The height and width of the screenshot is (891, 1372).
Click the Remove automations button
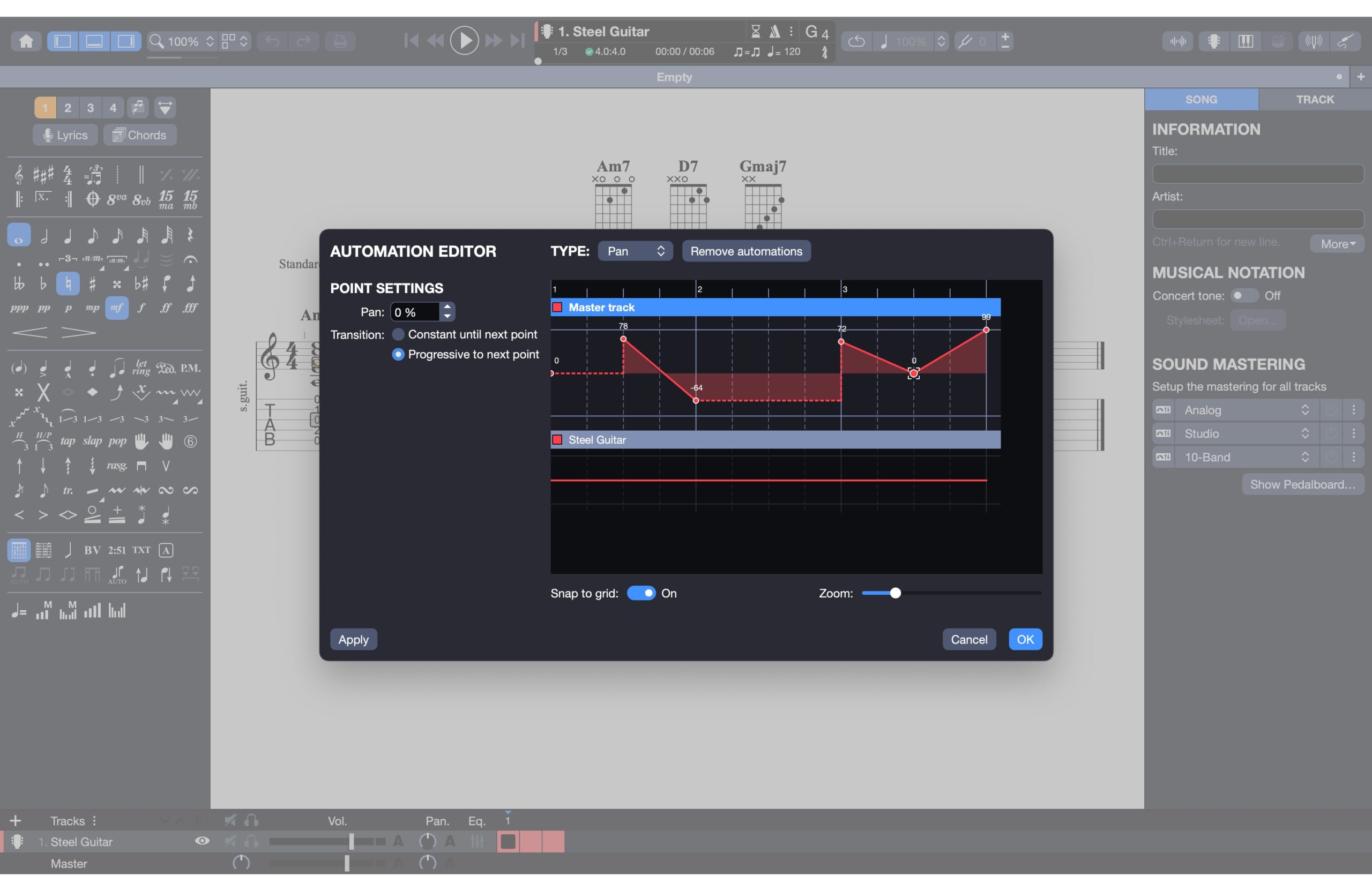[746, 251]
